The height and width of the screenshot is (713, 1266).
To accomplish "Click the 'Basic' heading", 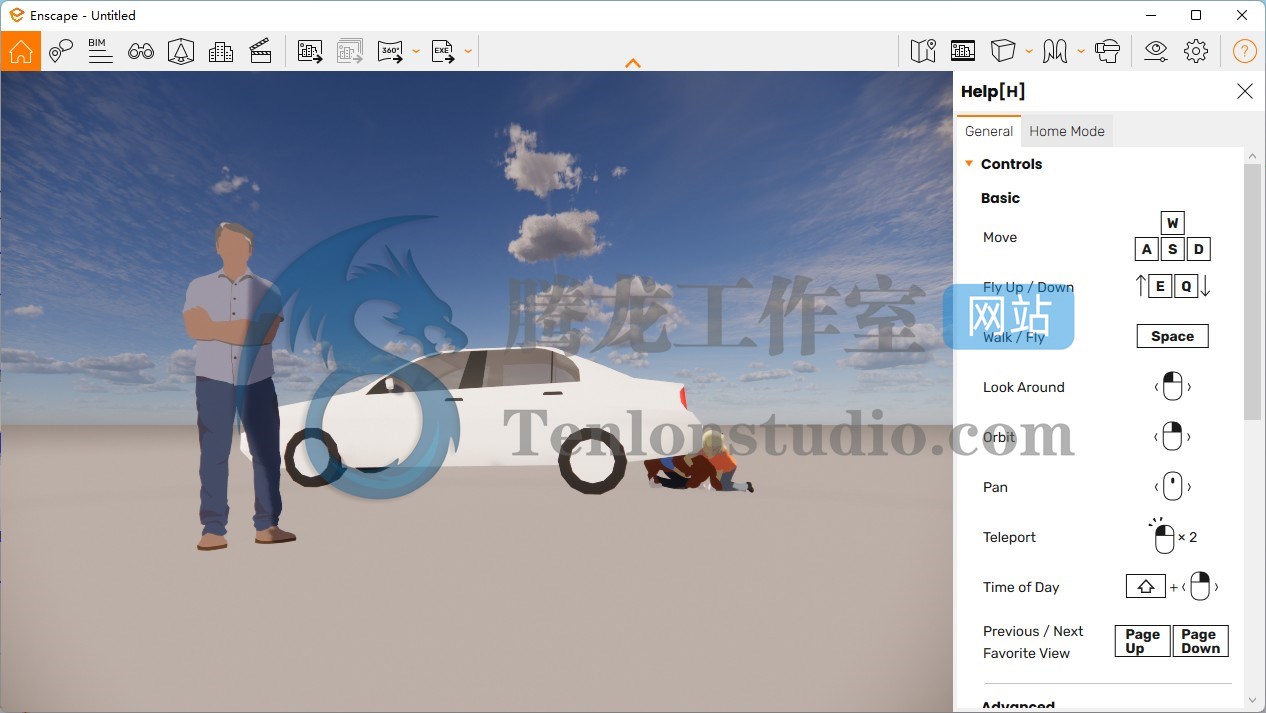I will tap(1000, 198).
